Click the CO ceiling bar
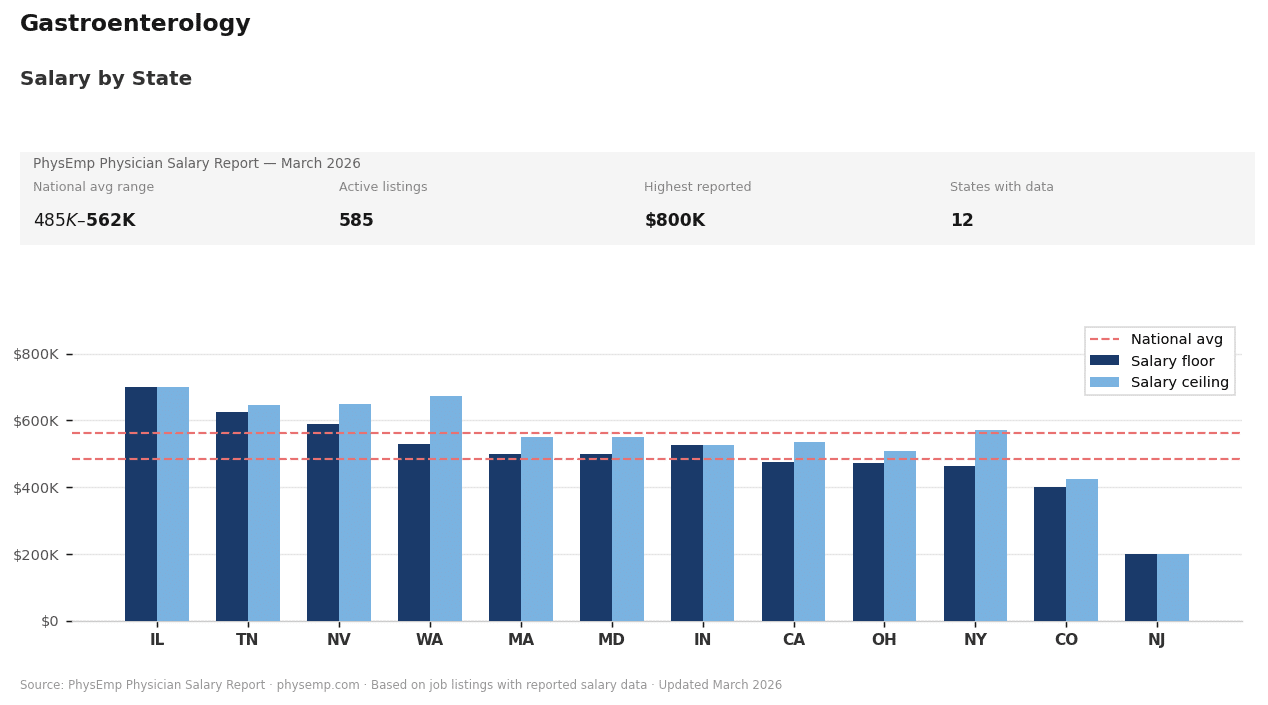Image resolution: width=1268 pixels, height=705 pixels. 1081,550
